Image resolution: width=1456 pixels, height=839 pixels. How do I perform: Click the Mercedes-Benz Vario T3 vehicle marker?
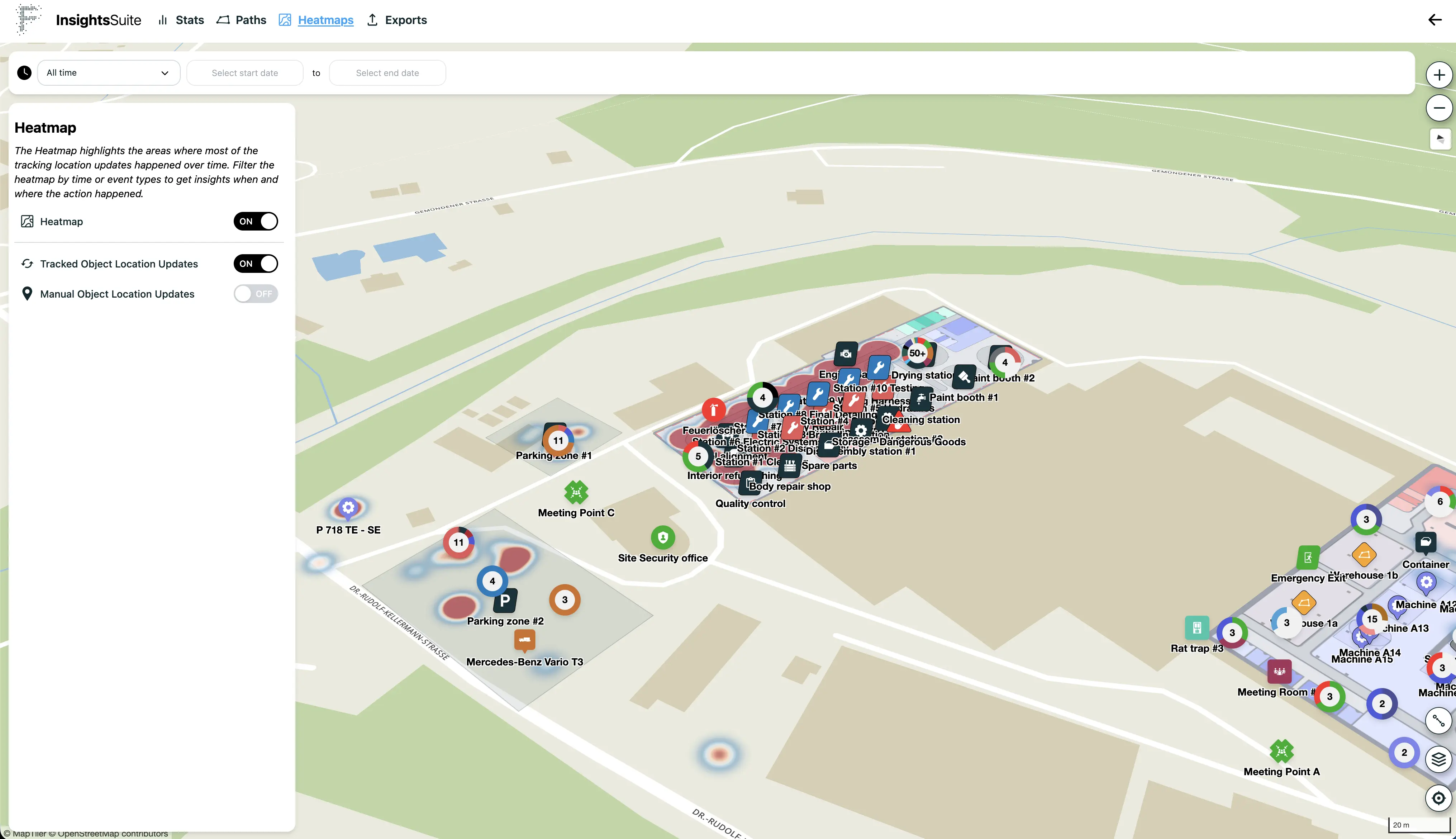pyautogui.click(x=524, y=640)
